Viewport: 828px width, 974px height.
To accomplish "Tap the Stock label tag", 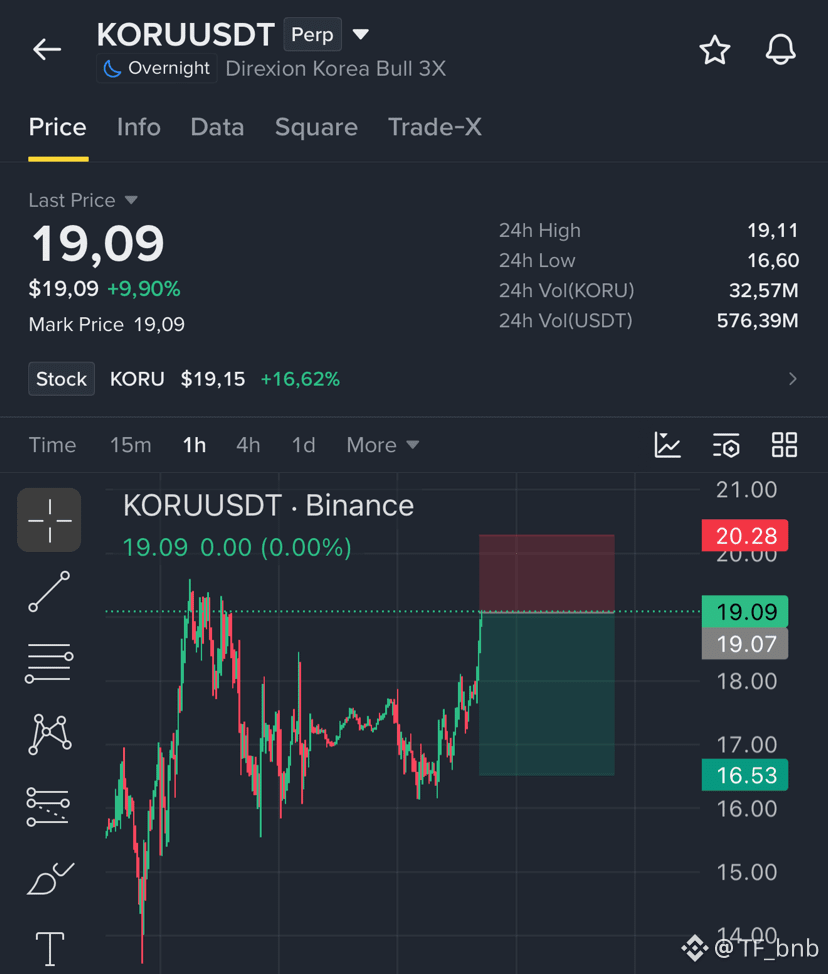I will (x=61, y=379).
